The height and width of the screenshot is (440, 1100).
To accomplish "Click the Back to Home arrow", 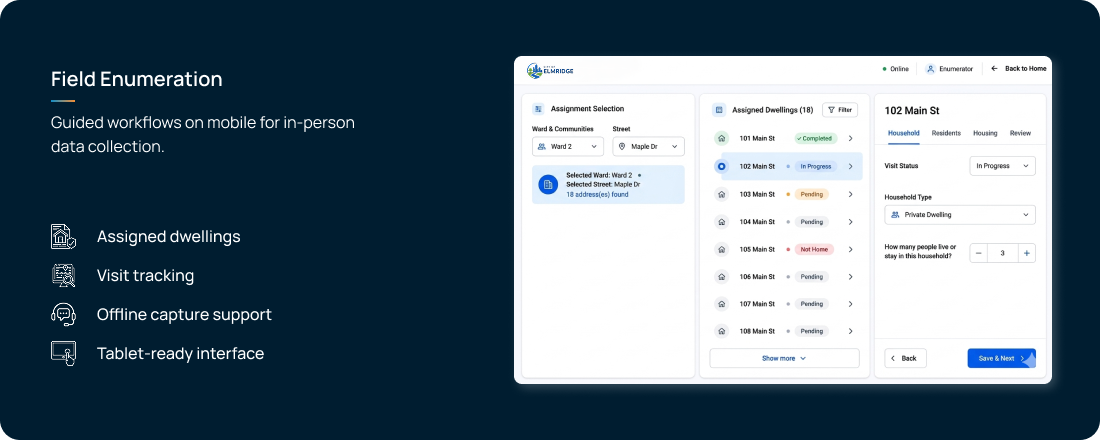I will pos(994,69).
